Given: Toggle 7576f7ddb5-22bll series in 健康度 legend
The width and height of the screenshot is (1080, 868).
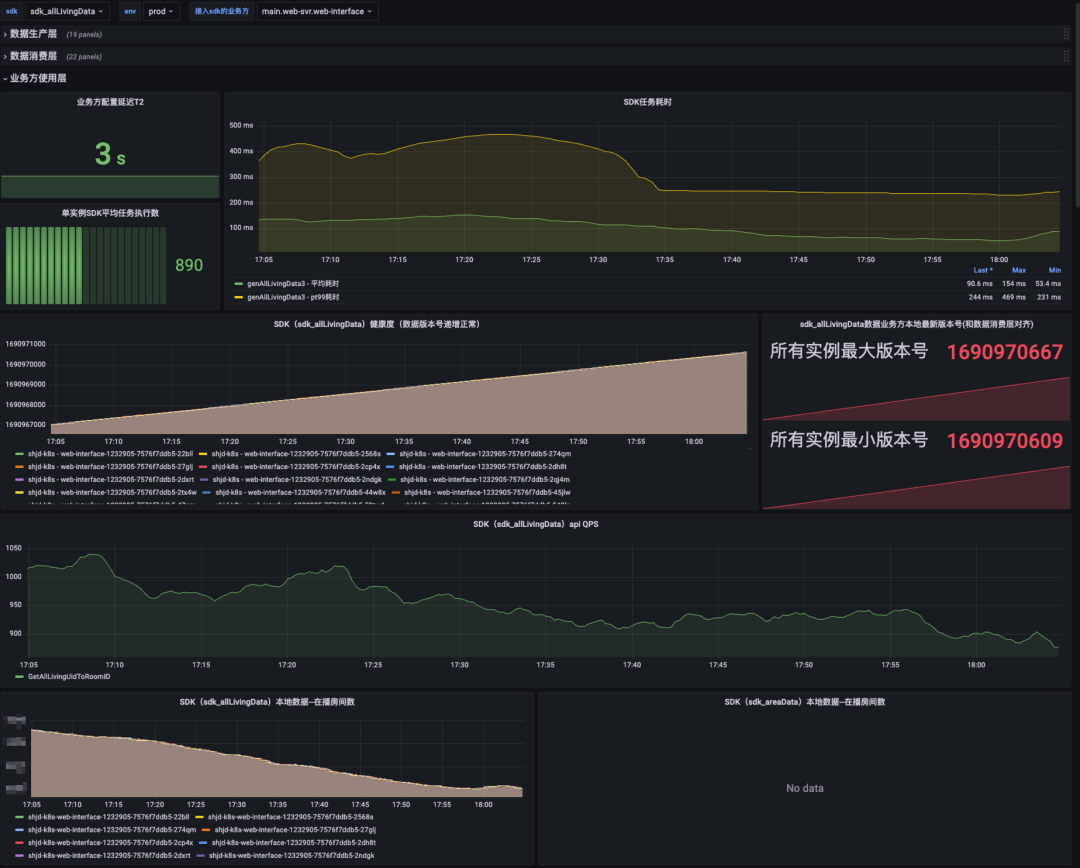Looking at the screenshot, I should point(110,454).
